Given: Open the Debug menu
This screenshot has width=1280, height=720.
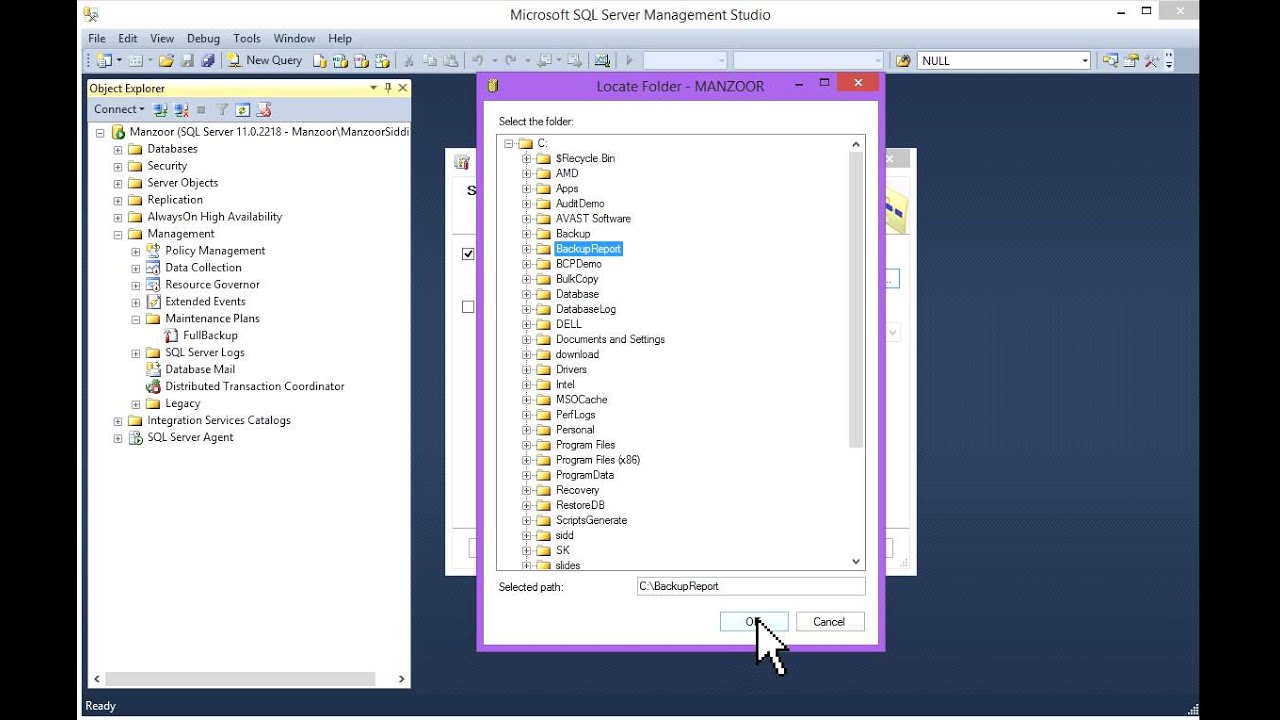Looking at the screenshot, I should click(203, 38).
